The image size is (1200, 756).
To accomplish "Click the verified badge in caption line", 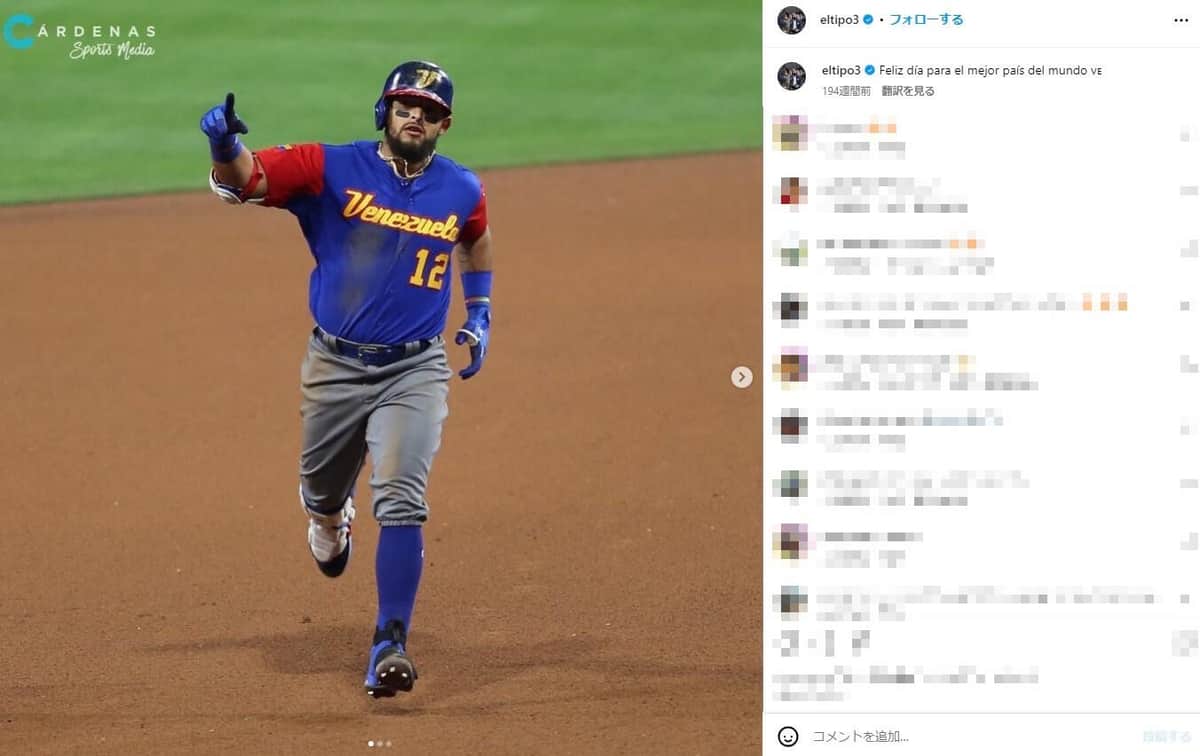I will coord(870,71).
